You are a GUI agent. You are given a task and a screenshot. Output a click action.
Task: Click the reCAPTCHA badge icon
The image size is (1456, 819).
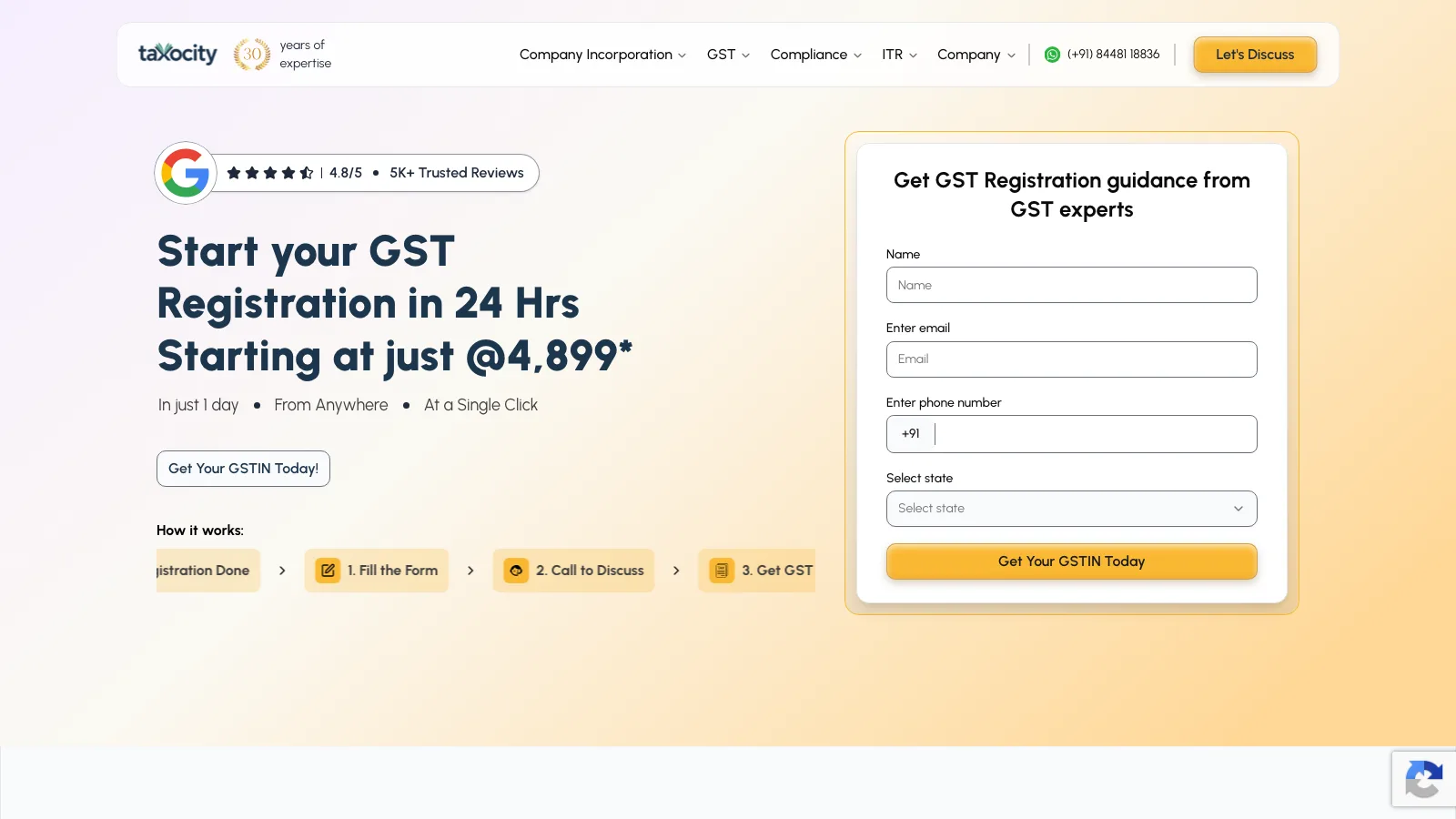(1424, 779)
